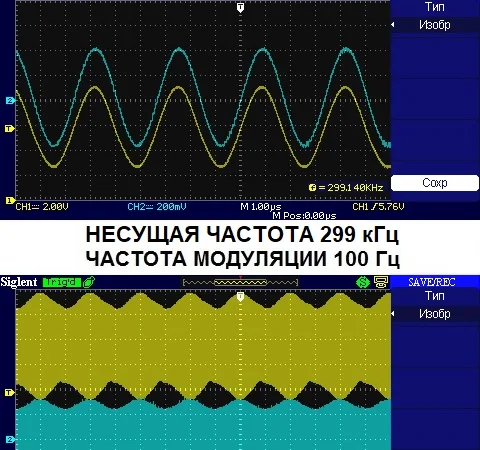Click the frequency counter 299.140KHz readout

tap(346, 188)
